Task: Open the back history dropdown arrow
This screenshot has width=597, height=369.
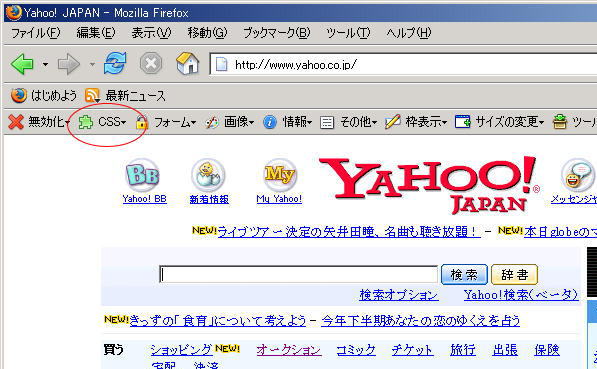Action: (x=45, y=64)
